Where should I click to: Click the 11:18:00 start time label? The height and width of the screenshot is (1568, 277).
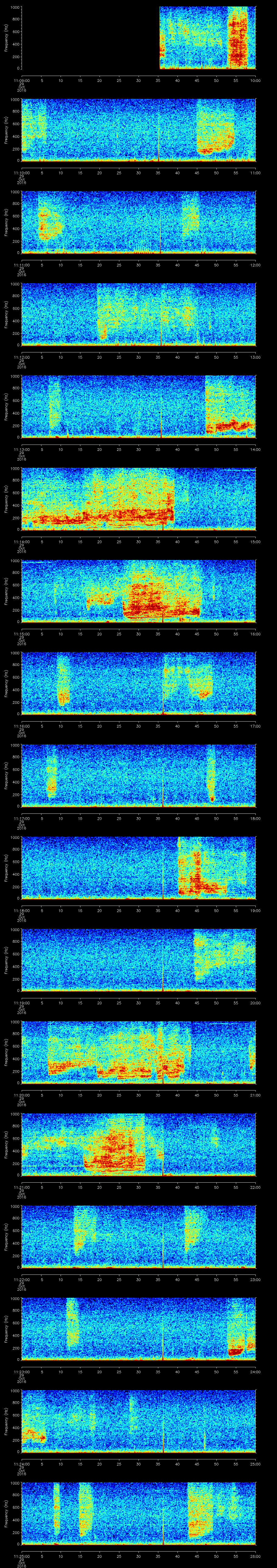[x=21, y=910]
